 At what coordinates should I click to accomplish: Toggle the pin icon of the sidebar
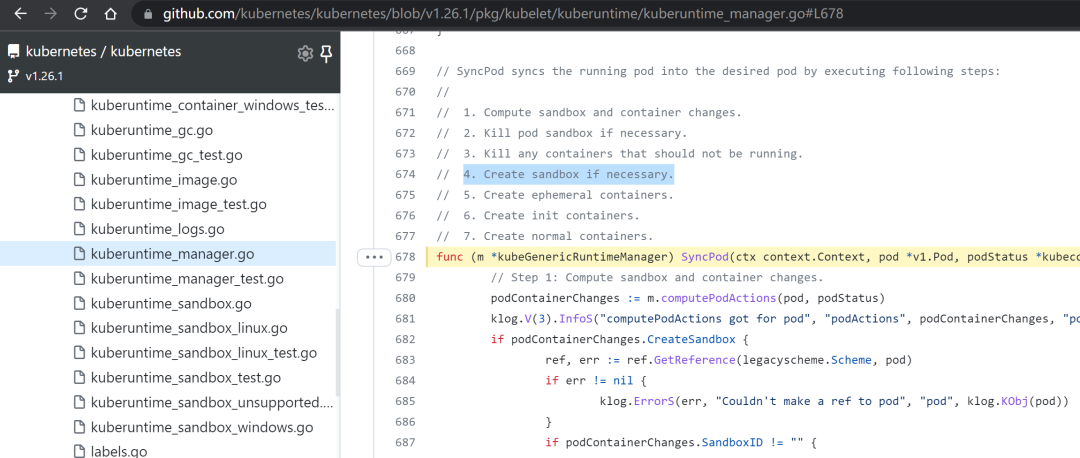coord(326,53)
